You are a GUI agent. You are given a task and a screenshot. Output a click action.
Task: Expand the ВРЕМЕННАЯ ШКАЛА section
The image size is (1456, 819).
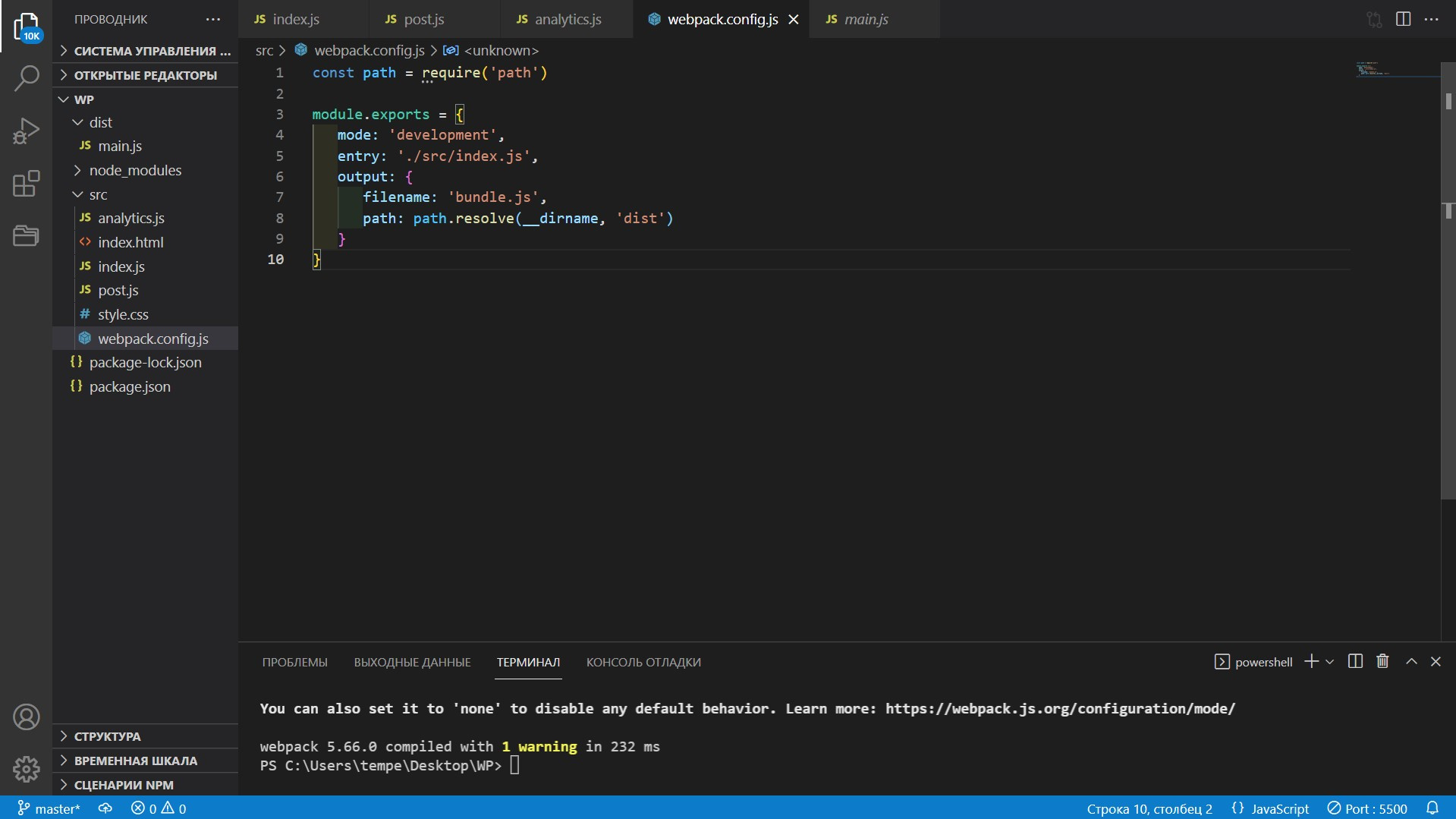pos(146,761)
